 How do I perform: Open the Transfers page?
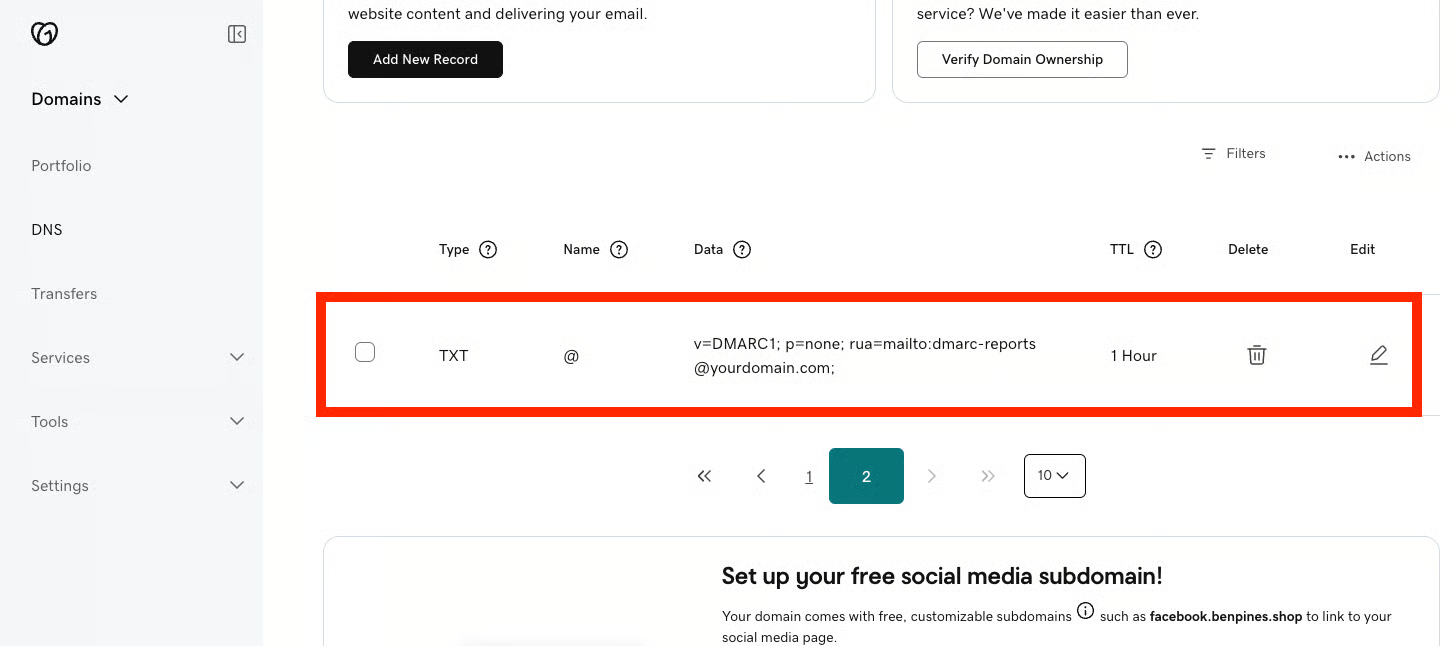coord(64,293)
